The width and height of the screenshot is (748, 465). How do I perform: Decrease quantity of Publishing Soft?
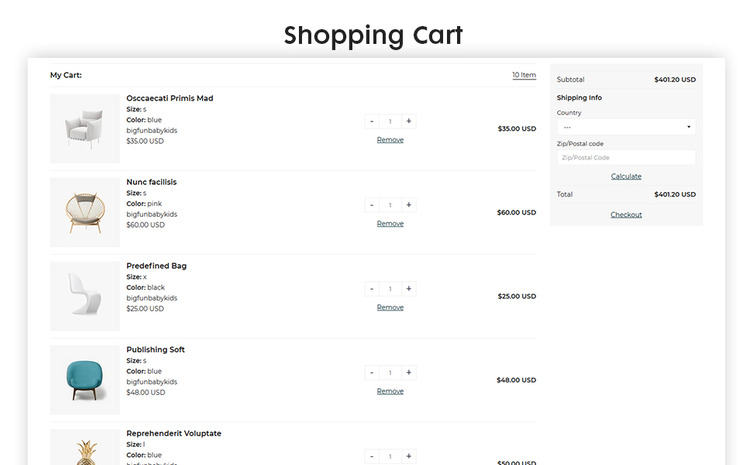click(x=372, y=372)
